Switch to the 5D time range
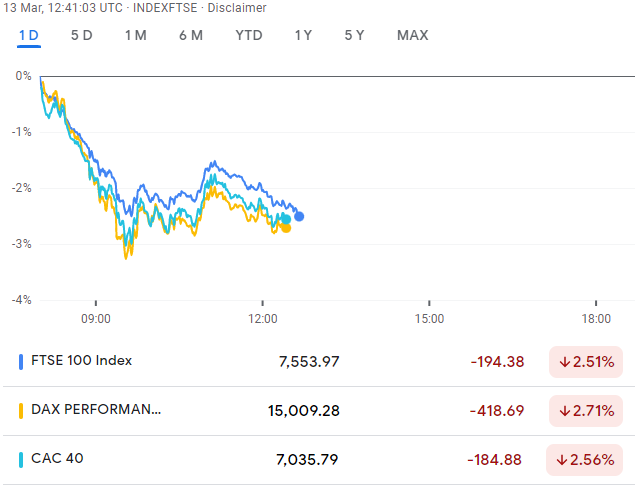Image resolution: width=635 pixels, height=494 pixels. (82, 35)
